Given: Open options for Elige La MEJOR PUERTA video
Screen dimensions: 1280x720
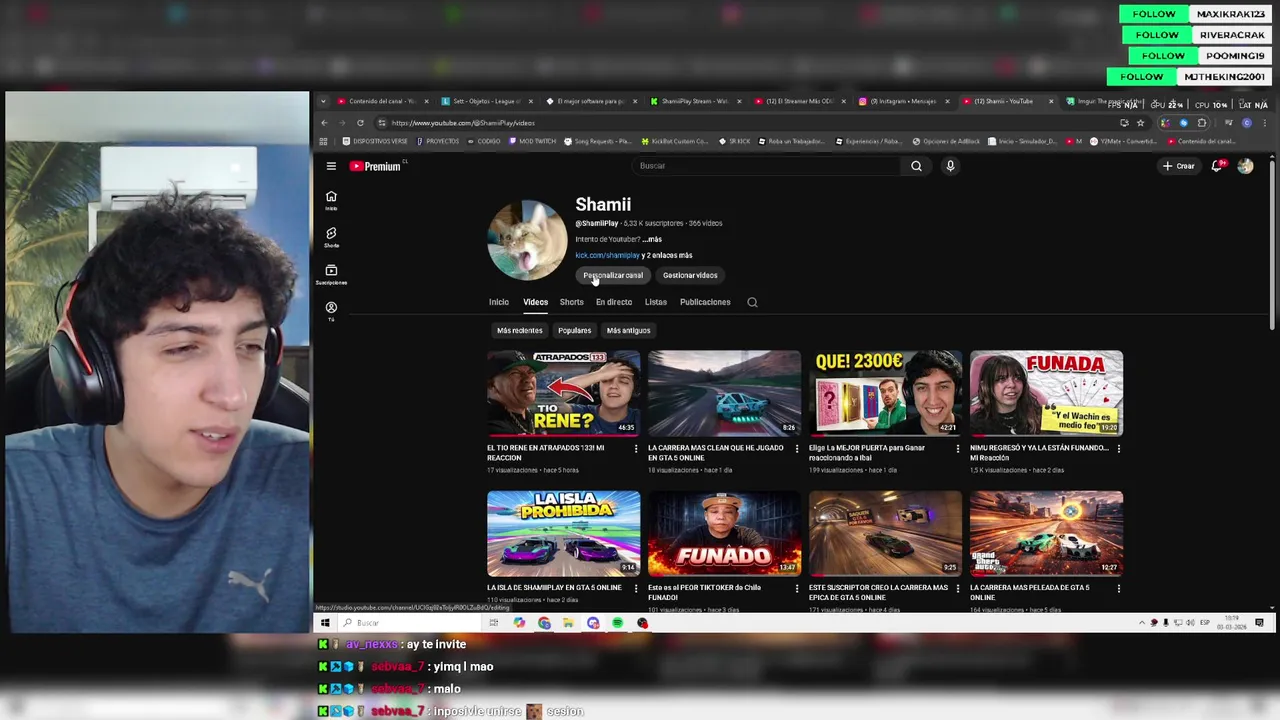Looking at the screenshot, I should point(957,448).
